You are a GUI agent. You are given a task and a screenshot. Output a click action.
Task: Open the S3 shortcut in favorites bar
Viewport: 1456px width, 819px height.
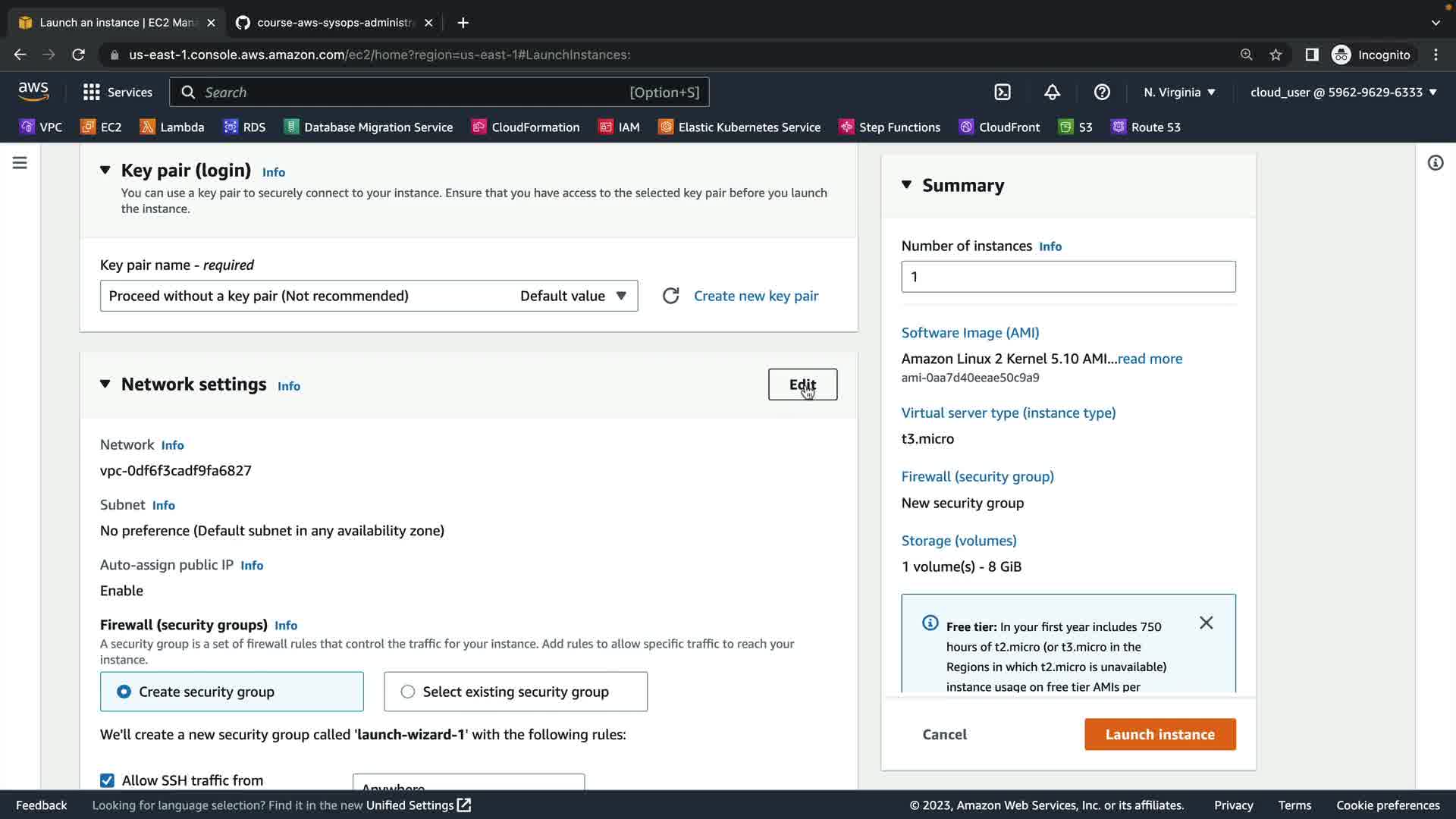tap(1075, 127)
